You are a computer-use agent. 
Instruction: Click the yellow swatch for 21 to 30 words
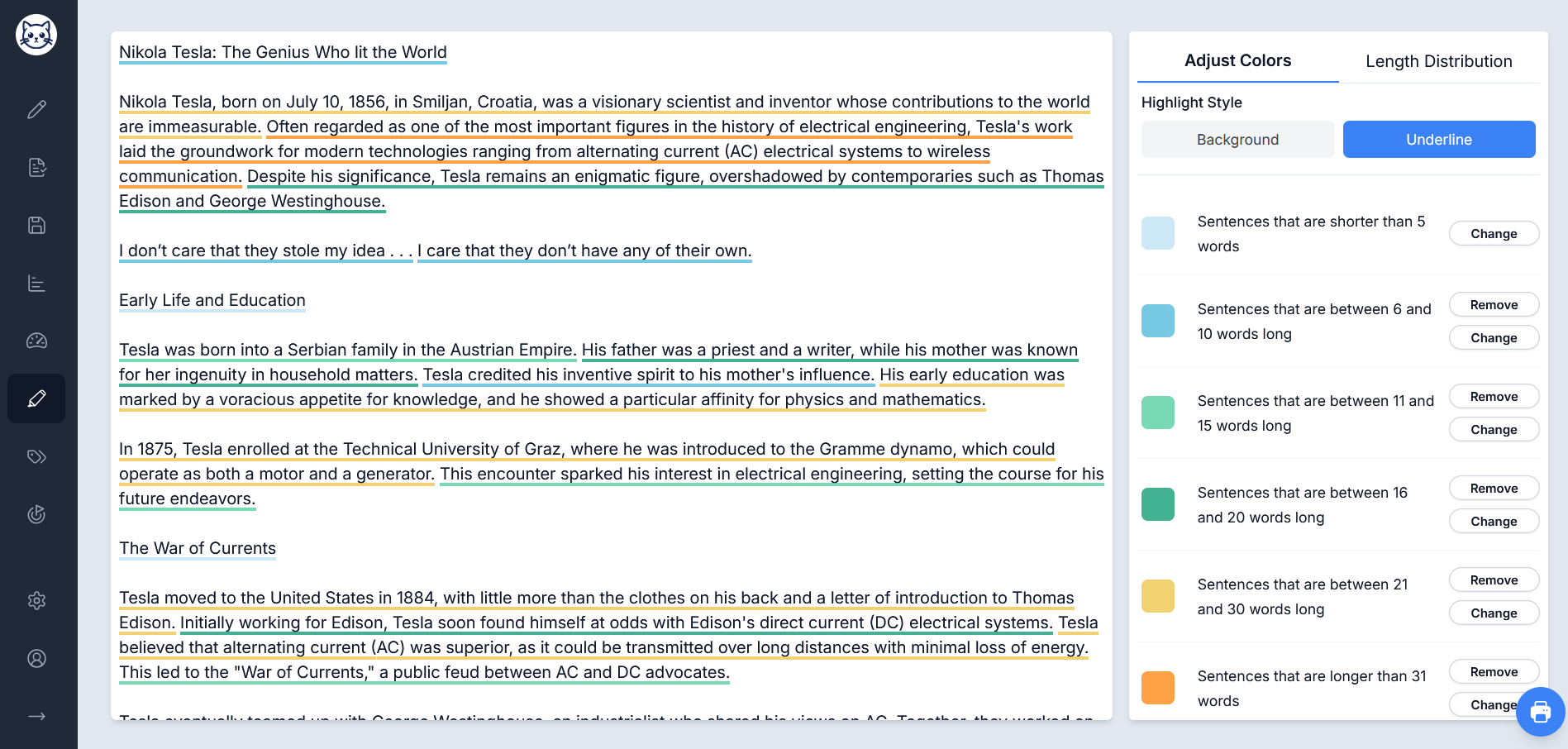[1158, 596]
